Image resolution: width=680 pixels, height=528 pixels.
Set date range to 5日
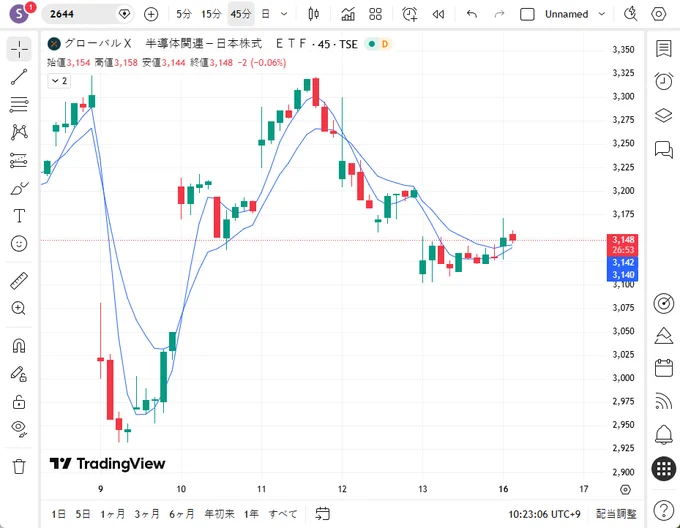(83, 514)
